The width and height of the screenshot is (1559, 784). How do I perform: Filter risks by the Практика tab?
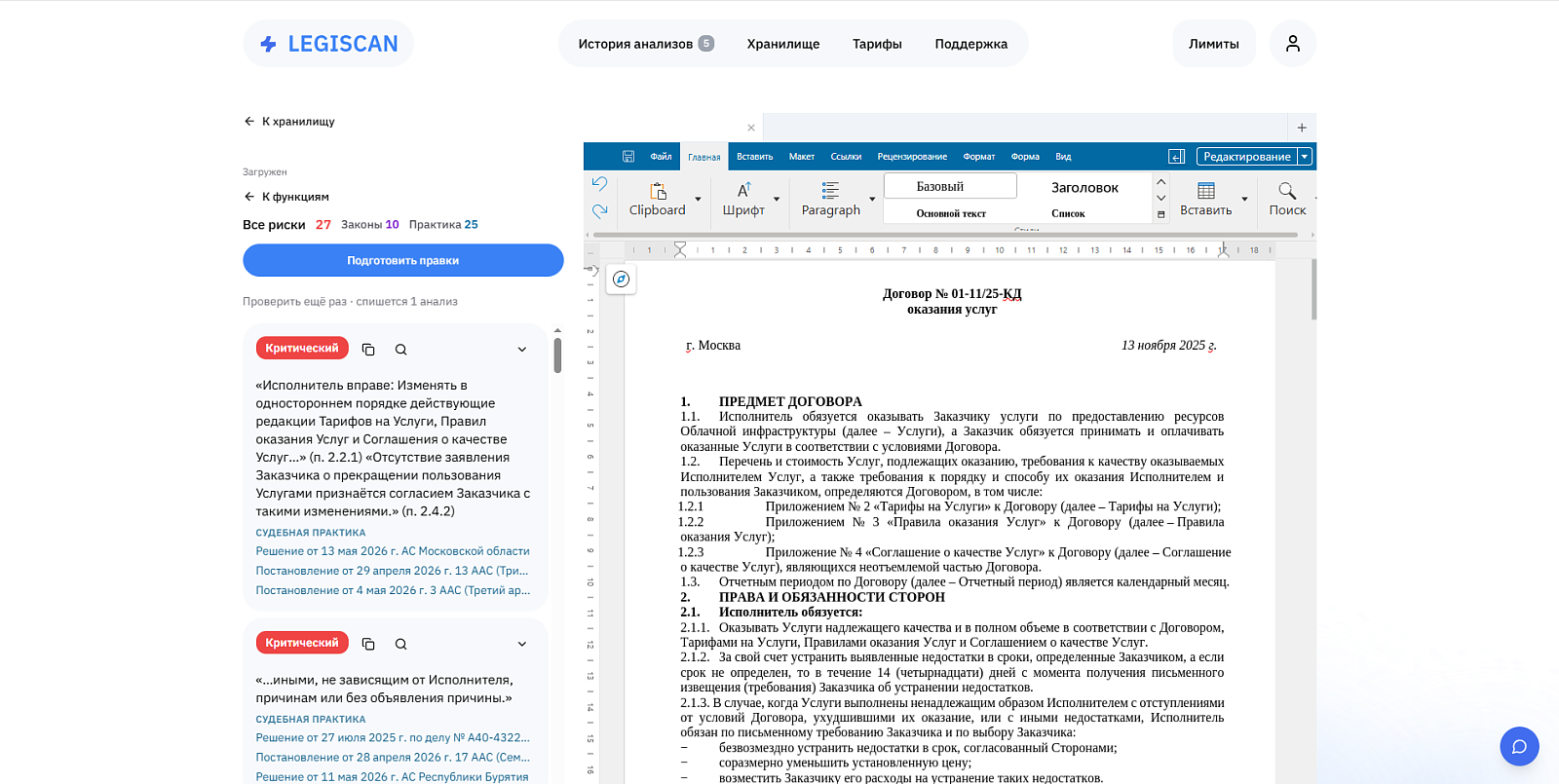point(443,225)
